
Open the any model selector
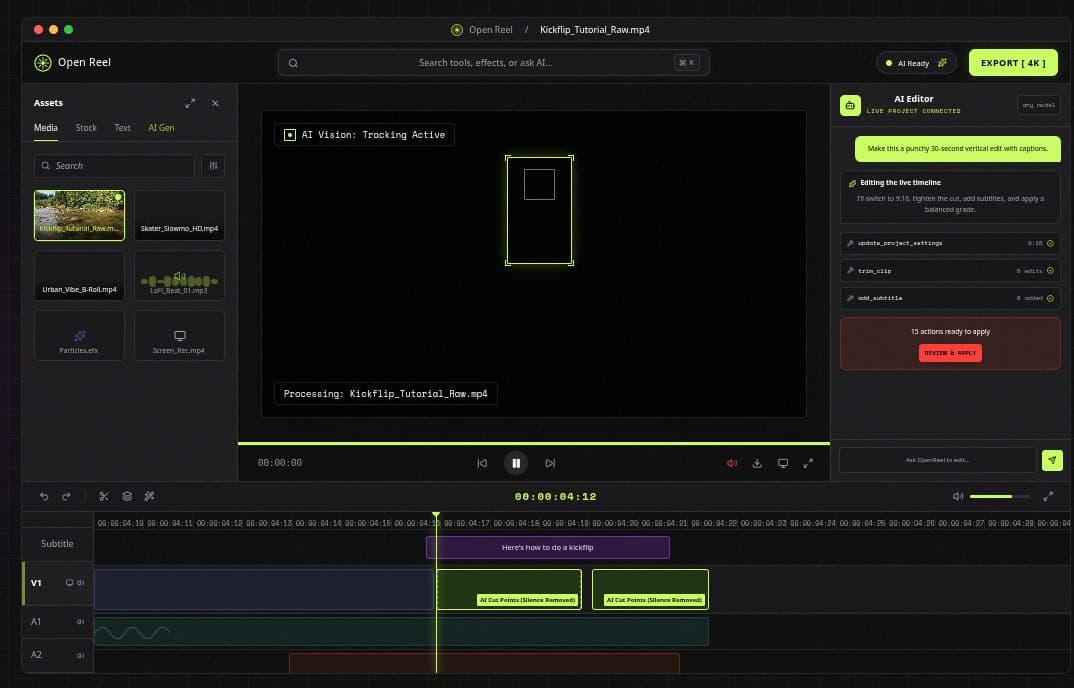(x=1038, y=105)
